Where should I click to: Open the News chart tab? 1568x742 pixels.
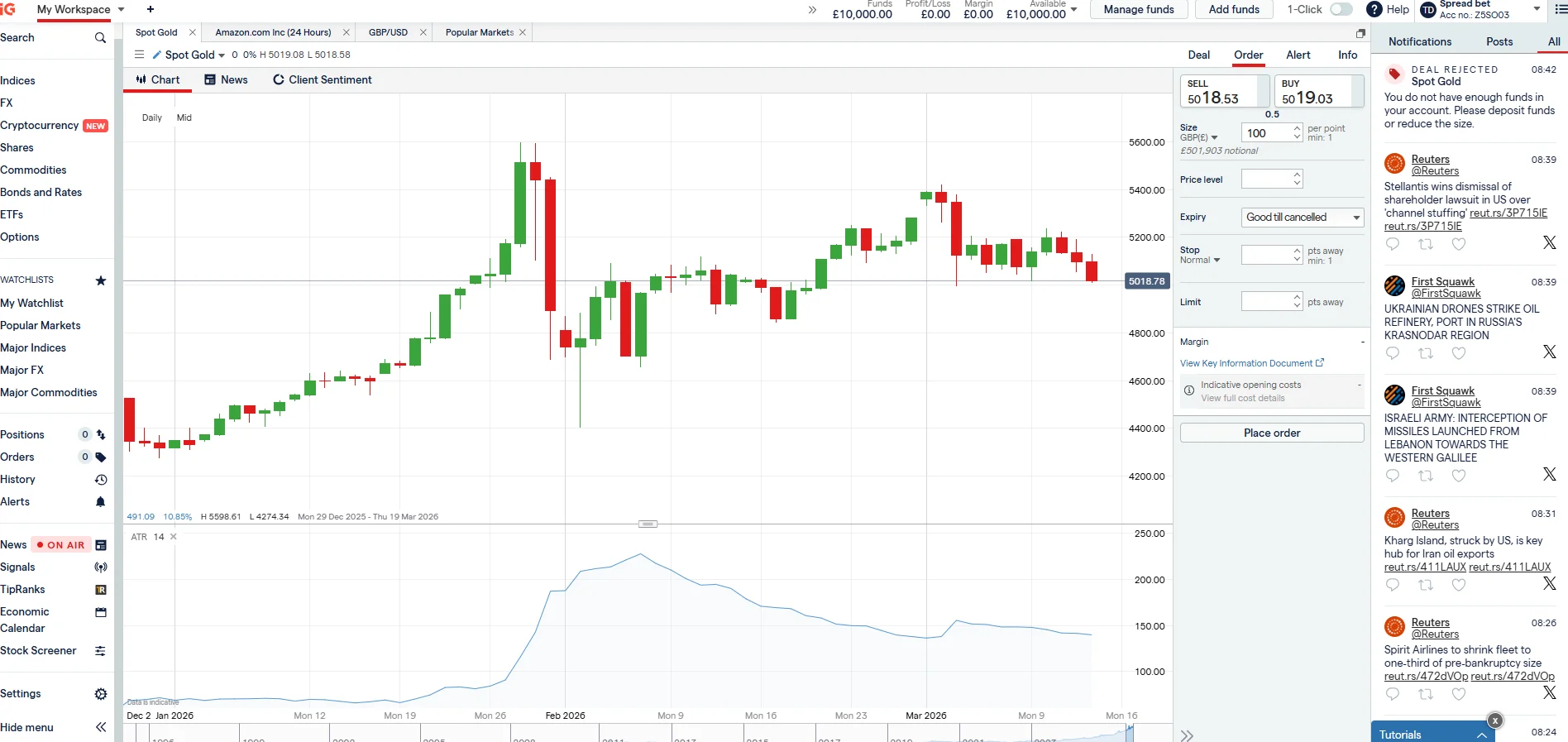click(x=226, y=79)
